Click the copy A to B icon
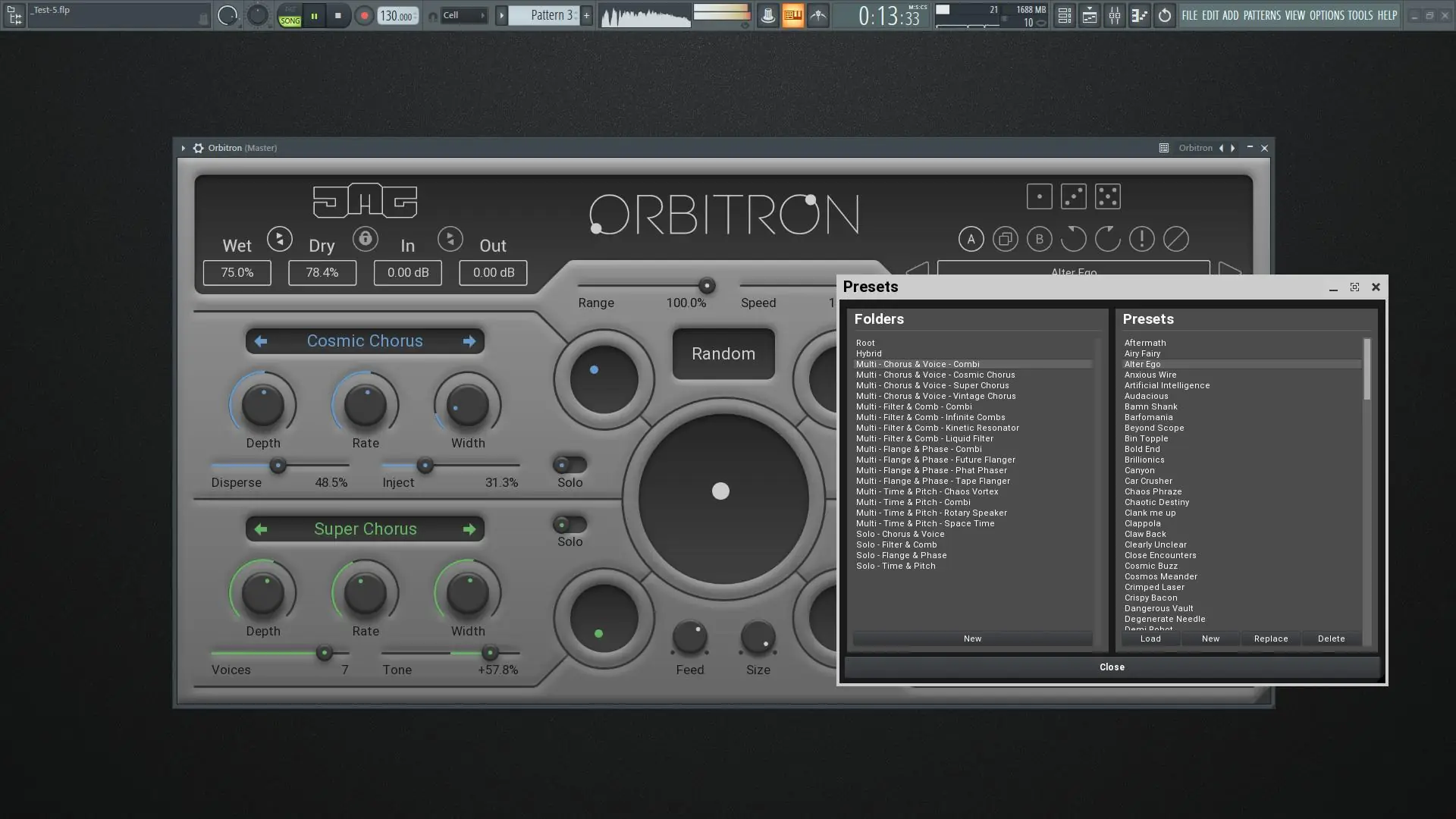 1005,239
